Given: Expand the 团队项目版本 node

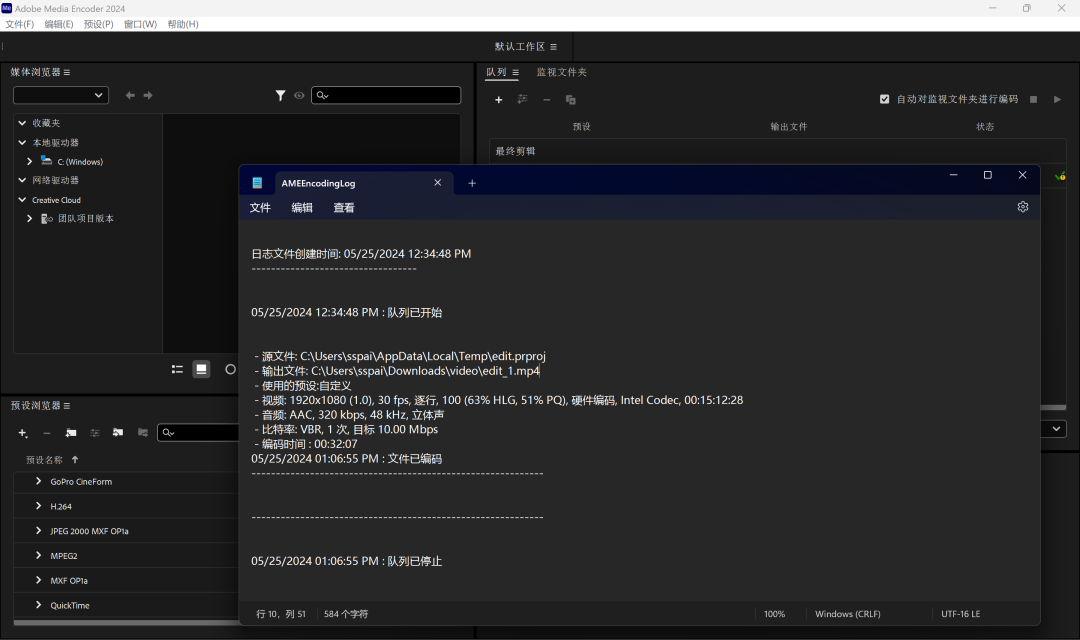Looking at the screenshot, I should click(30, 218).
